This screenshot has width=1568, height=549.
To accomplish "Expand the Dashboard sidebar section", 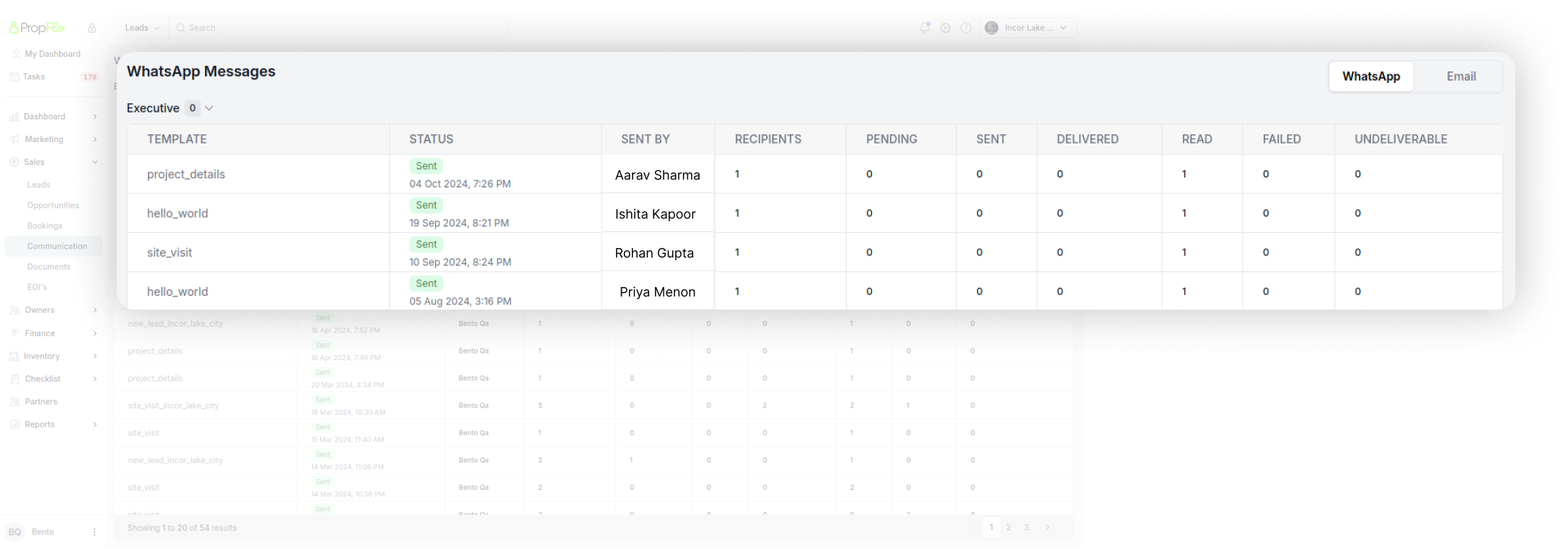I will click(x=94, y=116).
